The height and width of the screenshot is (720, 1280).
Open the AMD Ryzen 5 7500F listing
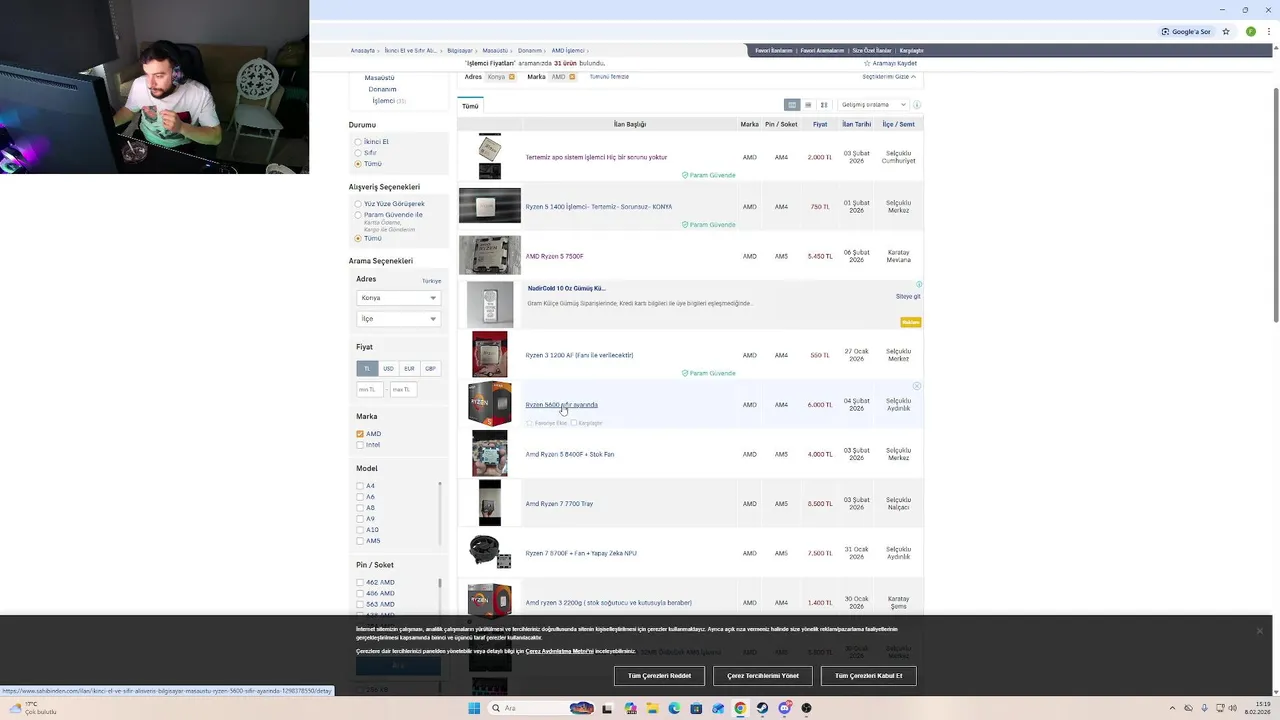[554, 256]
